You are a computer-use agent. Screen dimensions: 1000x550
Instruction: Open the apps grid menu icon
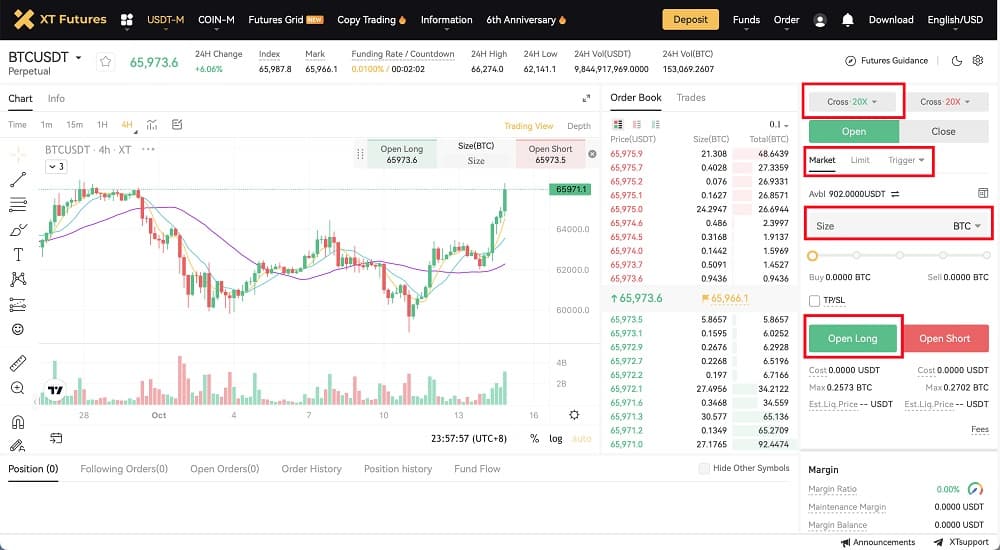pos(127,20)
